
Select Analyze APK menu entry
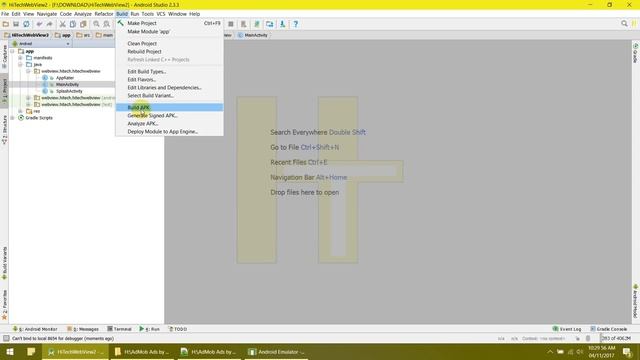pyautogui.click(x=169, y=124)
